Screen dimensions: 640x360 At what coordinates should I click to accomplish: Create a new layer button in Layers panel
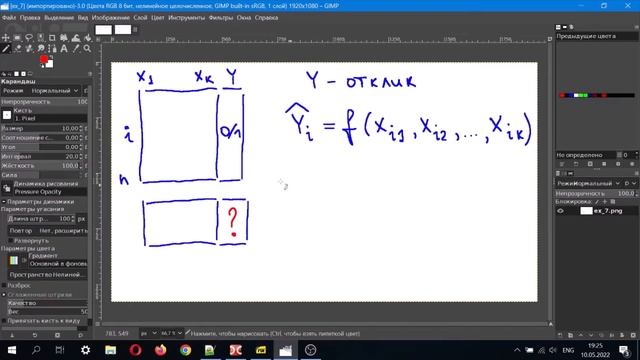[560, 335]
